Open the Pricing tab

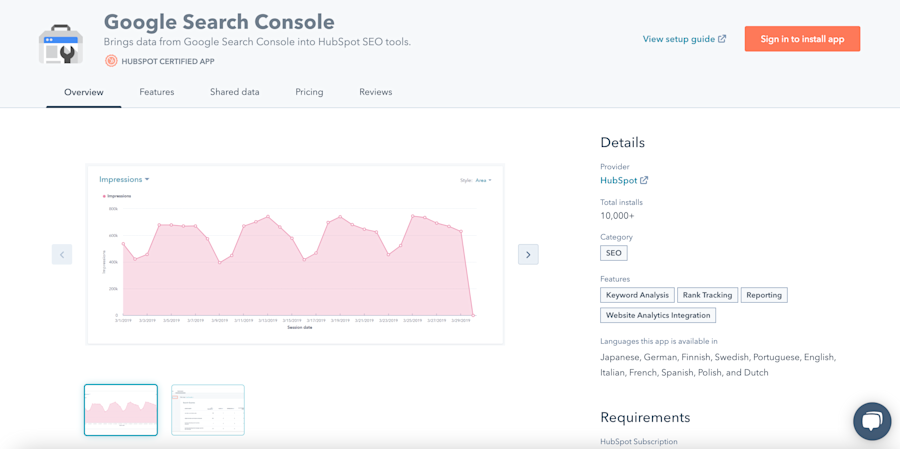[x=309, y=92]
